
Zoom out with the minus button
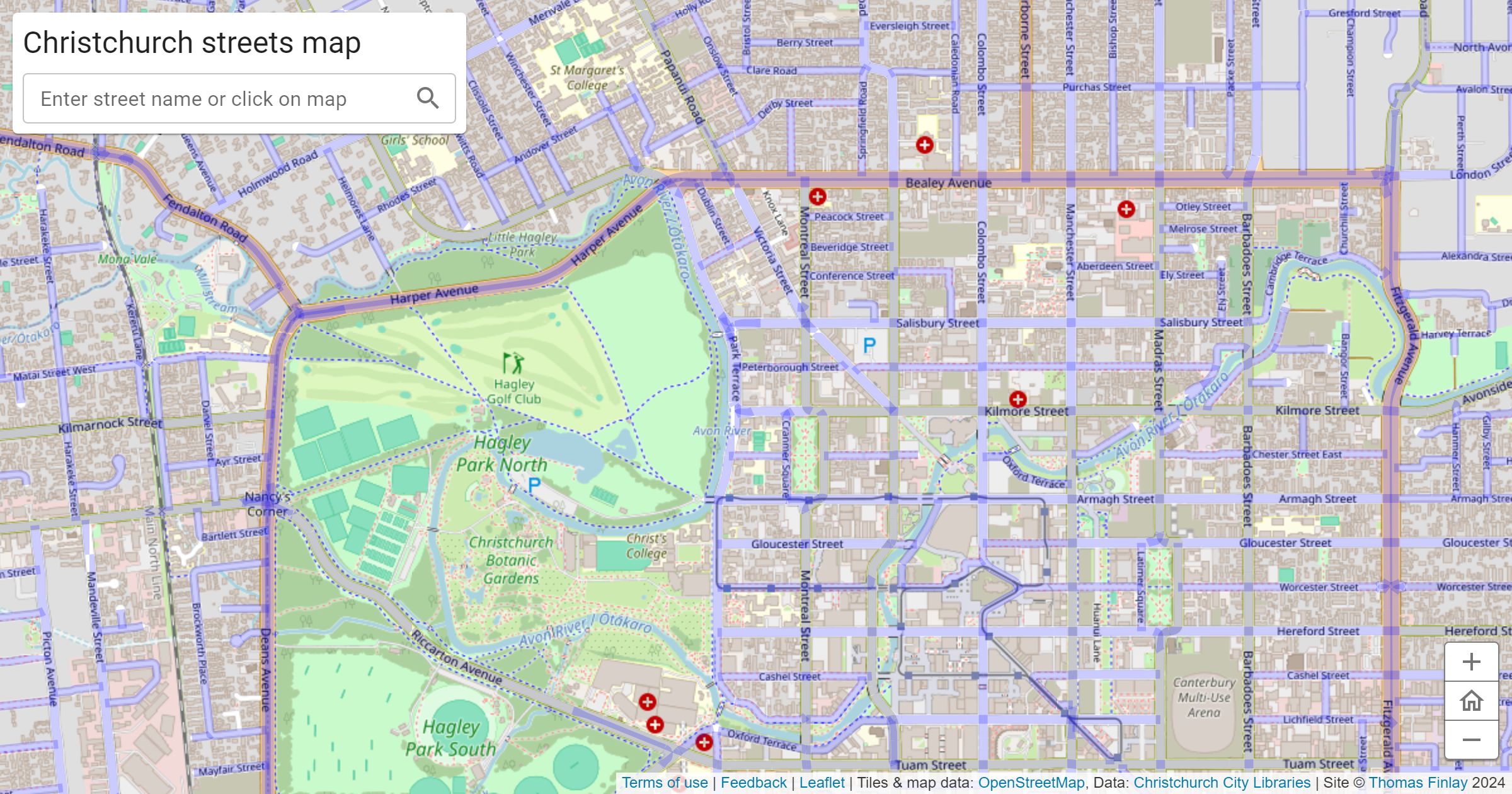tap(1471, 740)
